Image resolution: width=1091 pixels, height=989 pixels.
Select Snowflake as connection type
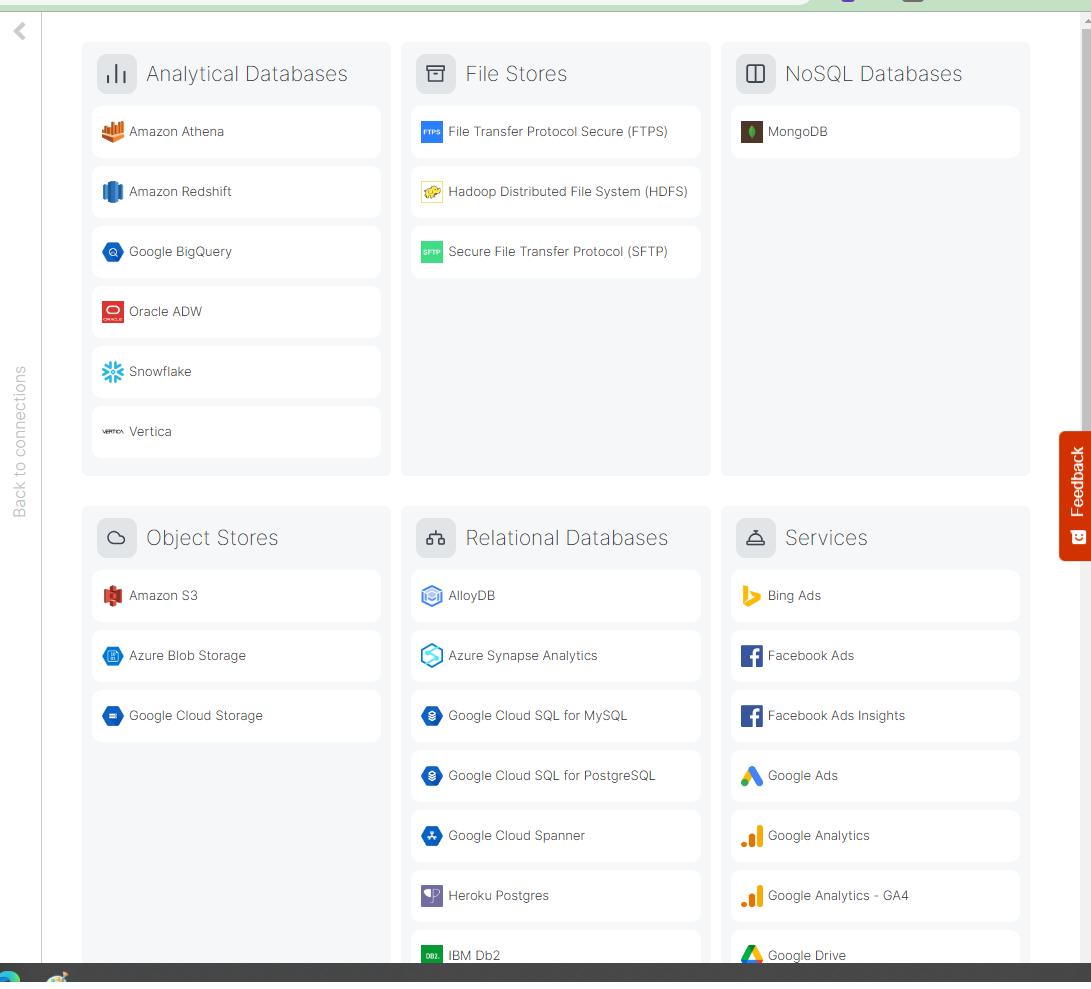(237, 372)
